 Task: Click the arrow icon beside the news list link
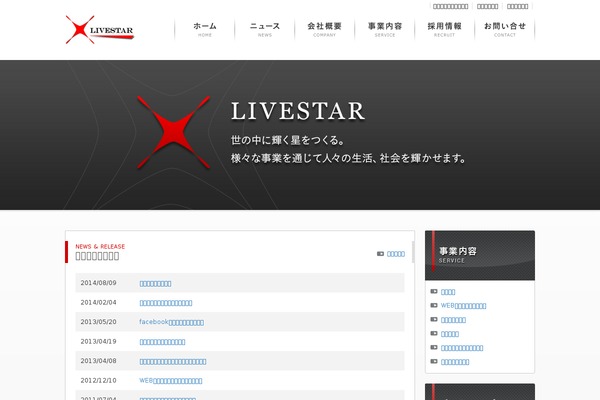tap(380, 254)
